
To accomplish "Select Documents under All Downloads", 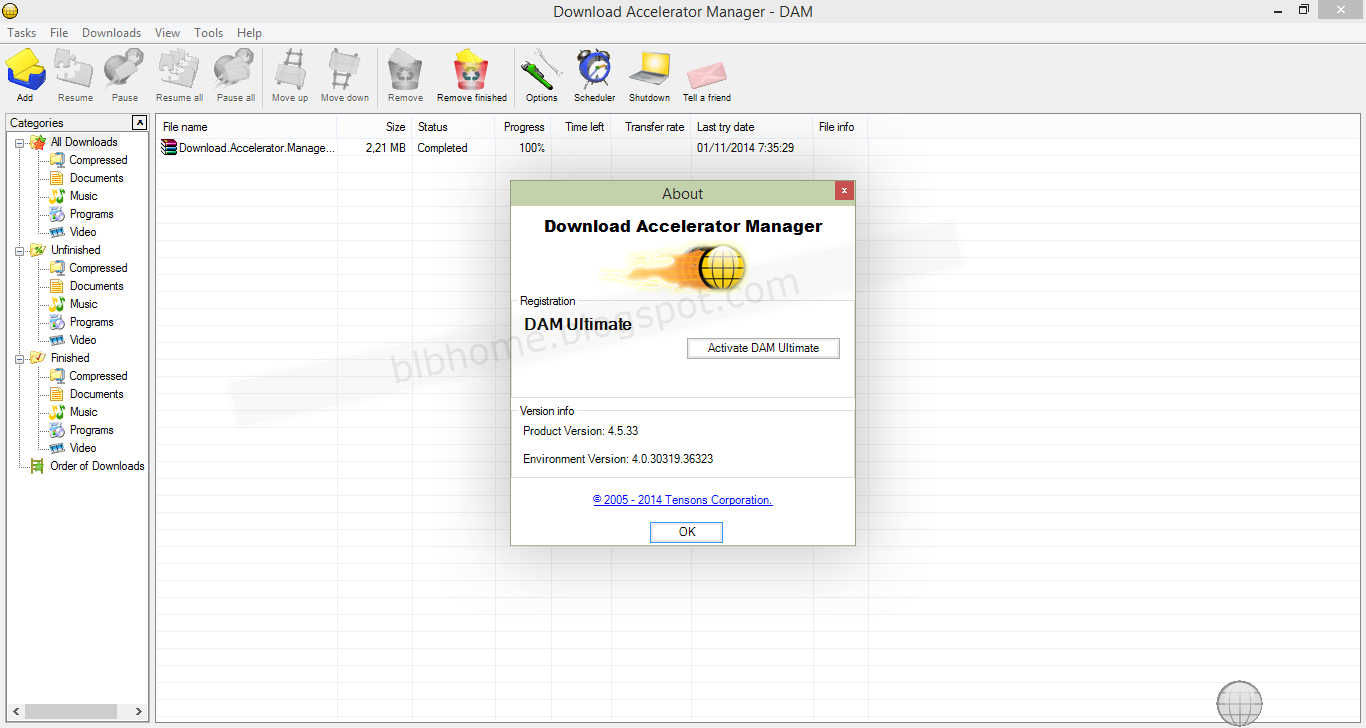I will (x=96, y=178).
